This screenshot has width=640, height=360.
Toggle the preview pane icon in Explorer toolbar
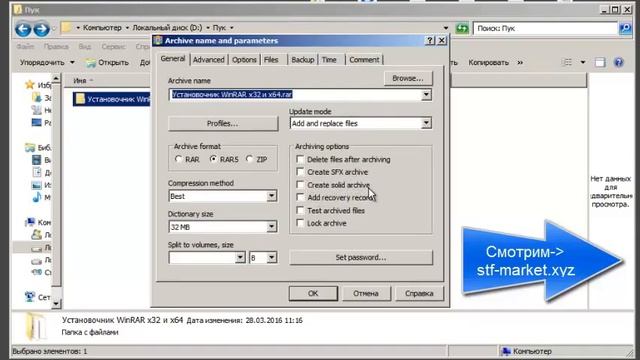pyautogui.click(x=600, y=62)
